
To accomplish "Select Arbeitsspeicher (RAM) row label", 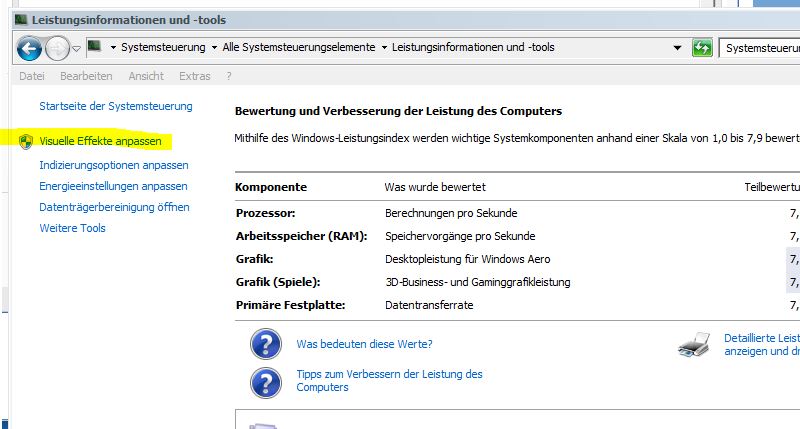I will 302,236.
